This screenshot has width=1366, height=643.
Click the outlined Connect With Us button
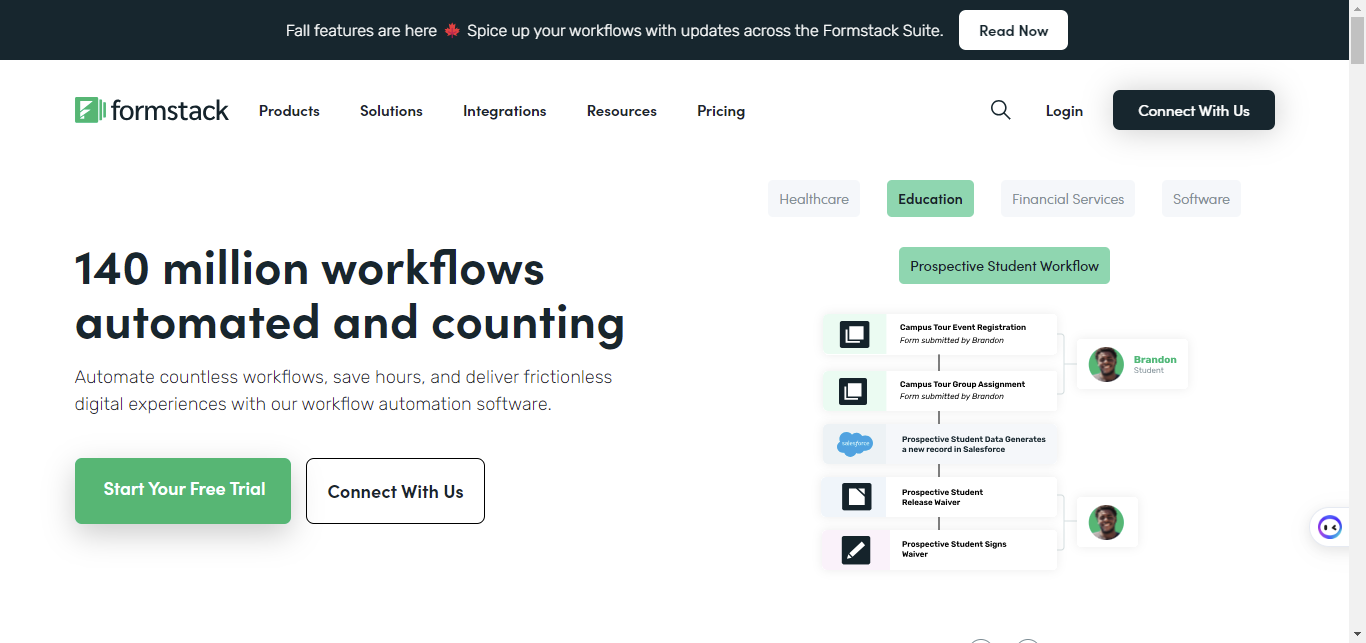(x=395, y=491)
